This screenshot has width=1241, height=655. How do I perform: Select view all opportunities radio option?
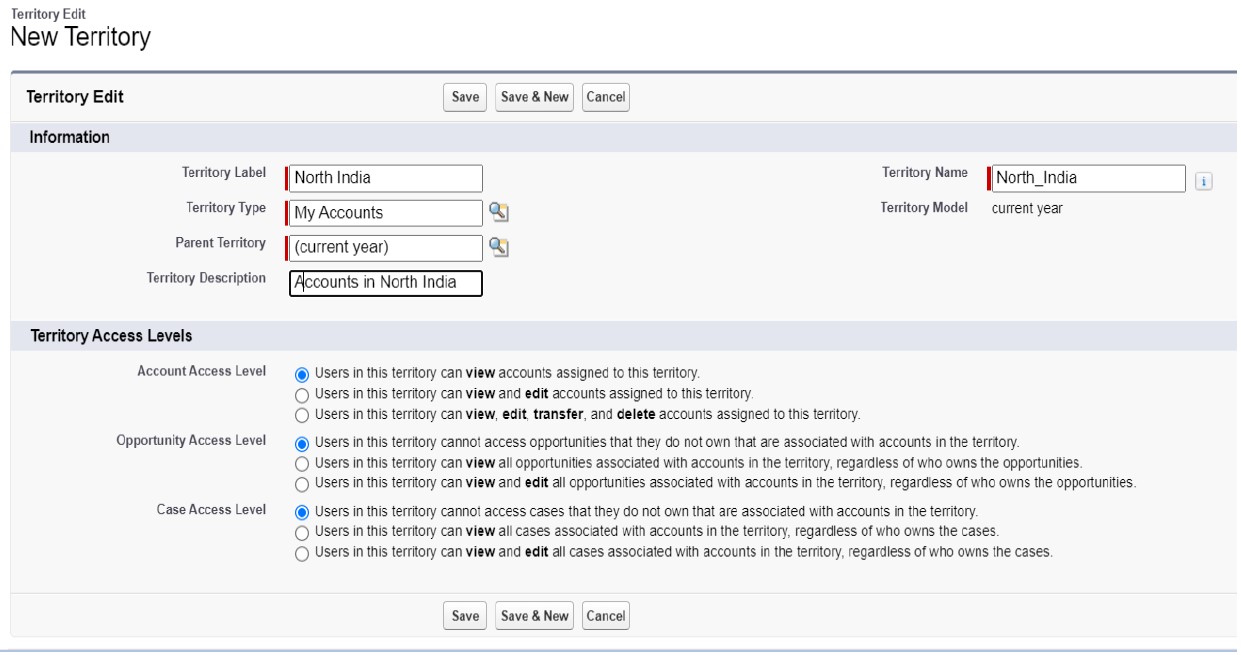click(301, 462)
